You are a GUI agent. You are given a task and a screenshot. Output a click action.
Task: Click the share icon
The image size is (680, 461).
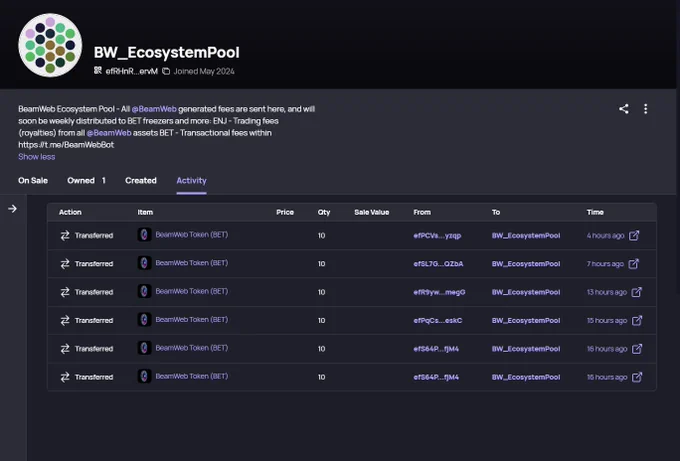pos(624,109)
